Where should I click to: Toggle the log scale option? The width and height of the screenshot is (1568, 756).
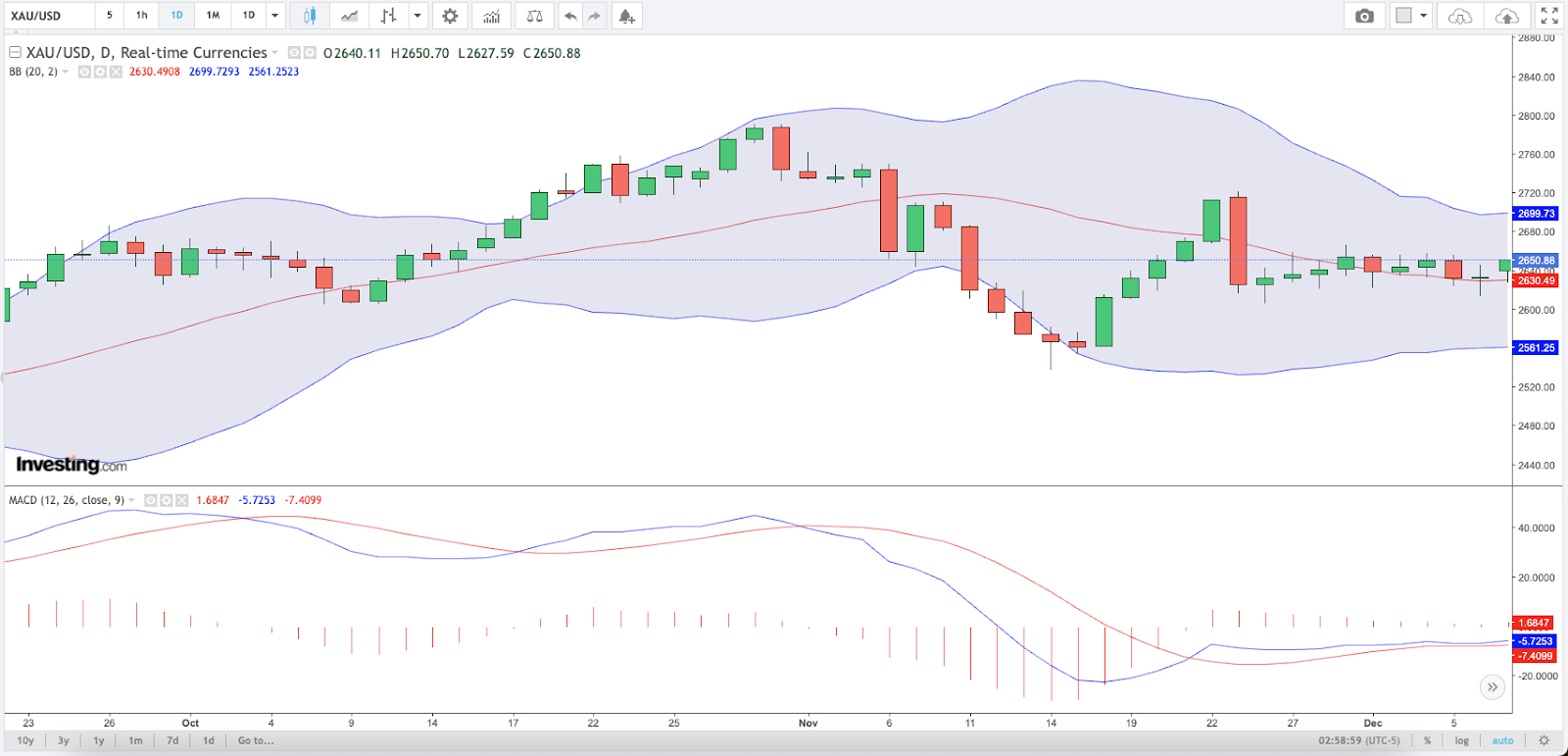coord(1461,740)
